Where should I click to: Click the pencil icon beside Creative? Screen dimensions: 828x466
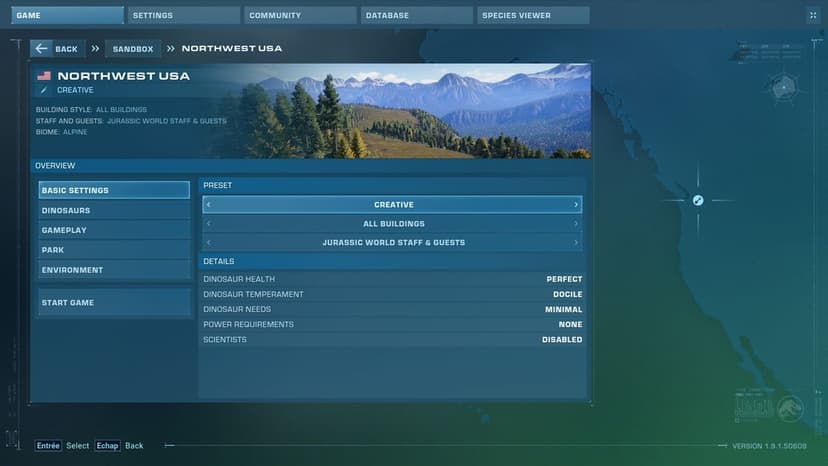(x=44, y=90)
